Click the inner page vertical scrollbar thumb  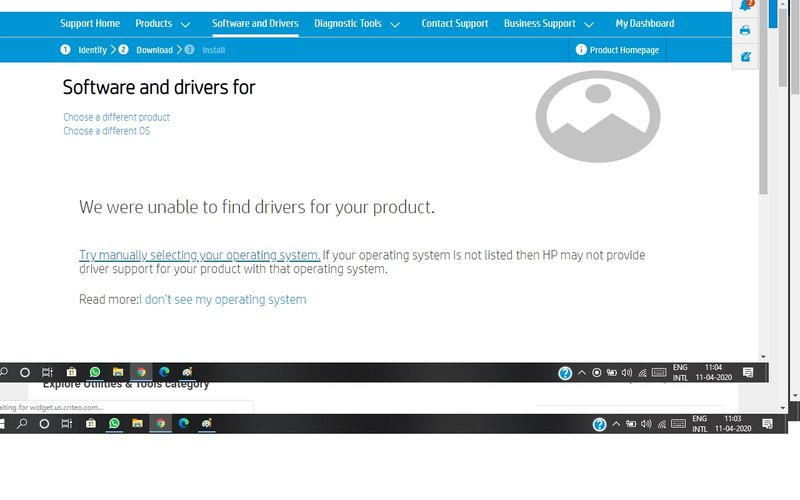763,97
